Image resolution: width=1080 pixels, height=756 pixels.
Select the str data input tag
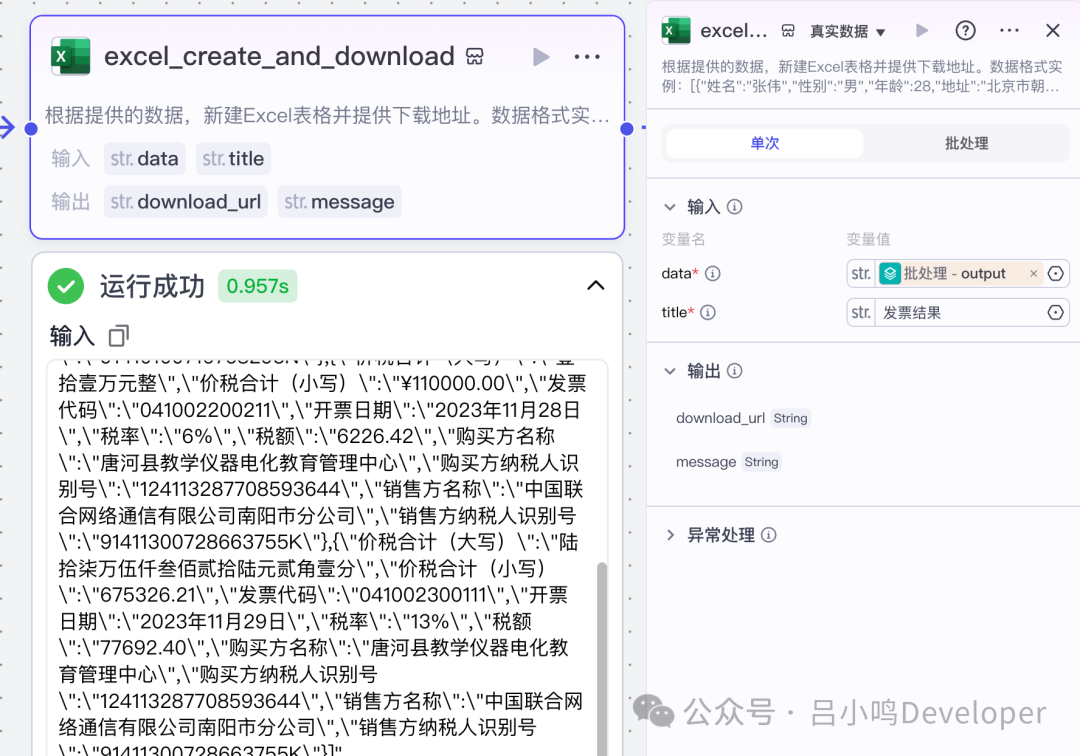(145, 159)
